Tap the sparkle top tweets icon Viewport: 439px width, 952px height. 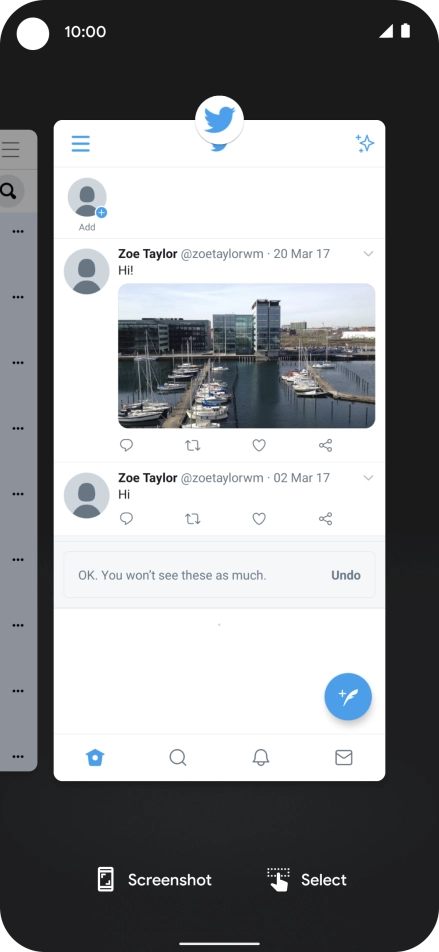coord(364,143)
